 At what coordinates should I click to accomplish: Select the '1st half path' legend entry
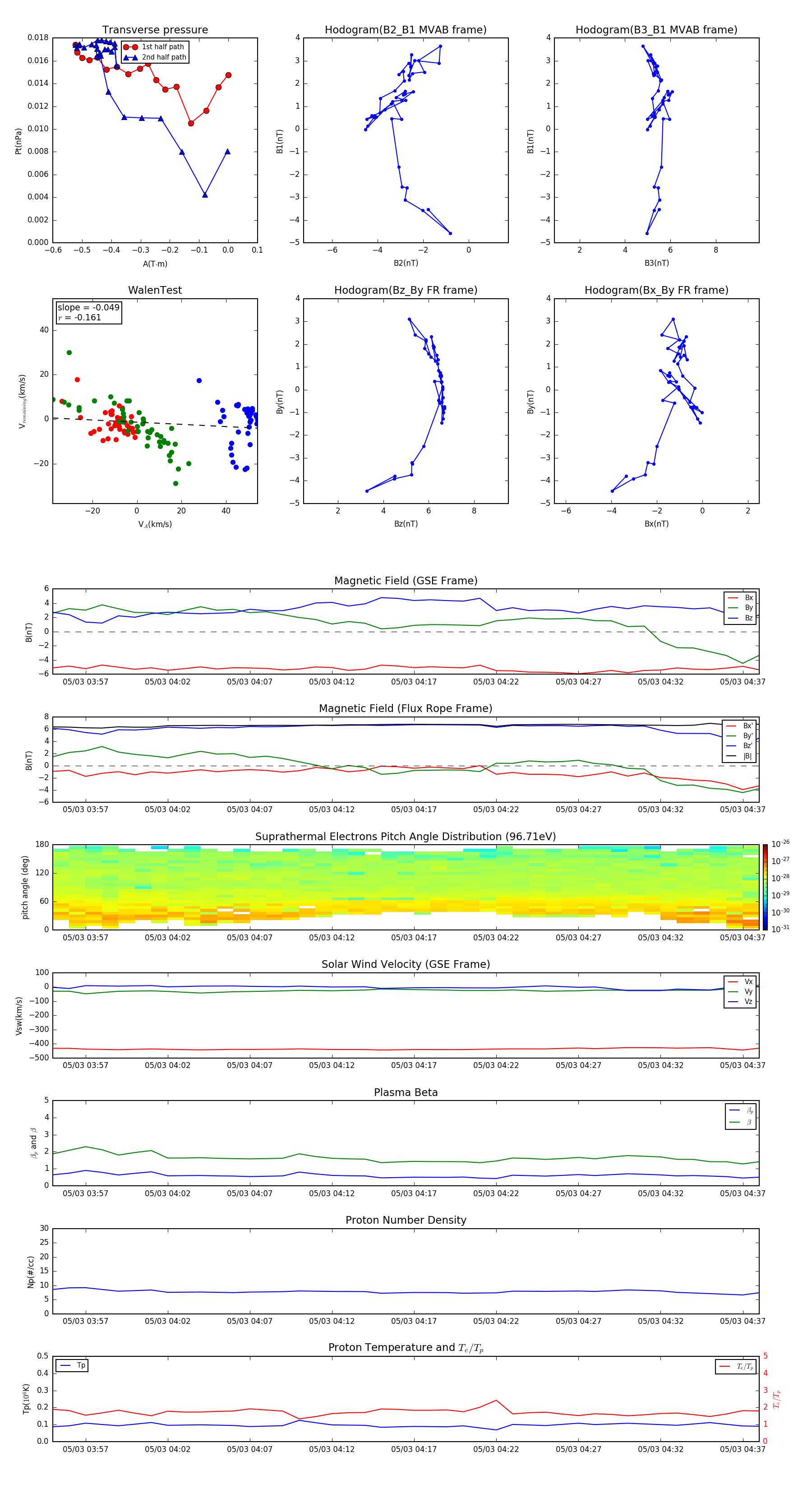pos(154,47)
